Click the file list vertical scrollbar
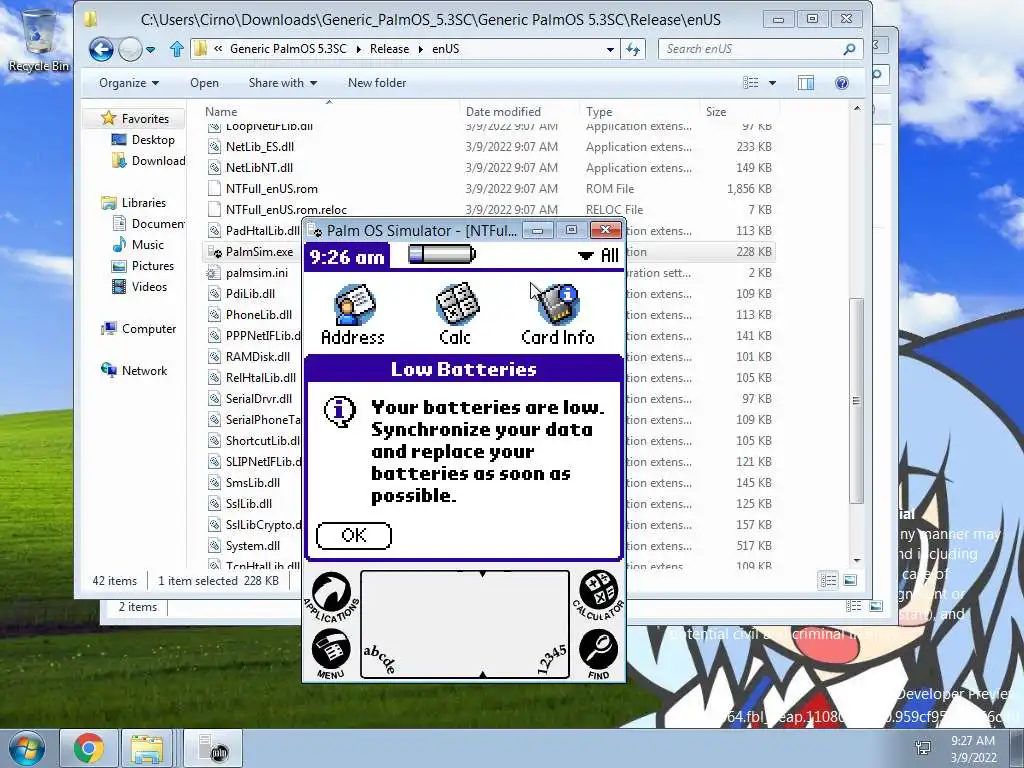 (x=856, y=400)
